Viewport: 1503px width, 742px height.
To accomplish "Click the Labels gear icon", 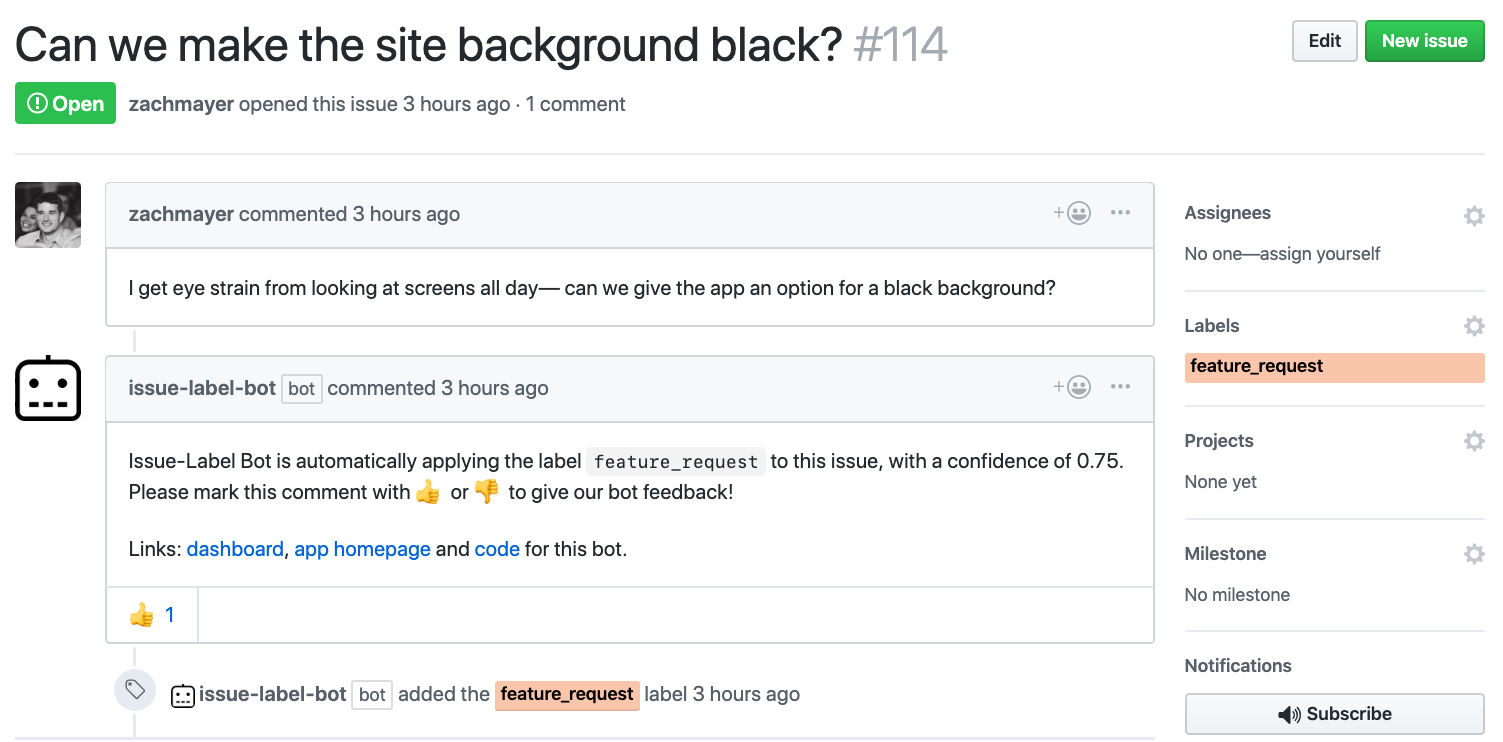I will [1473, 326].
